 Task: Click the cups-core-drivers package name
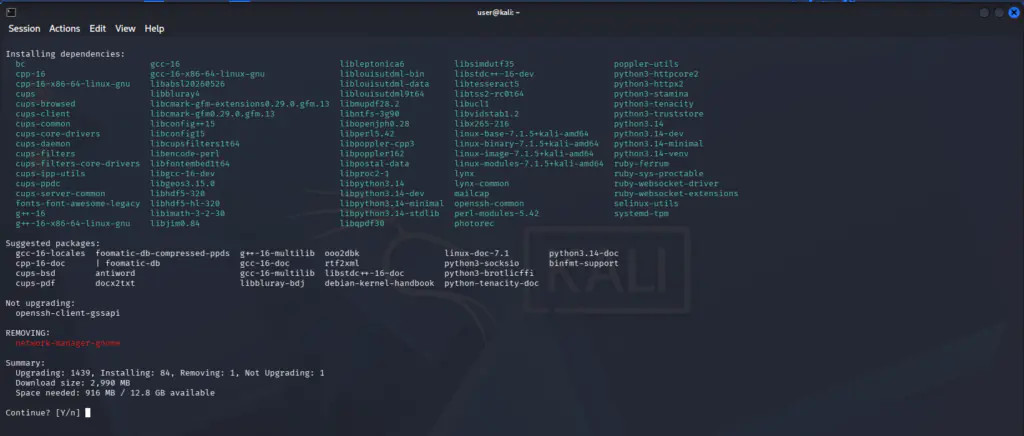coord(58,134)
